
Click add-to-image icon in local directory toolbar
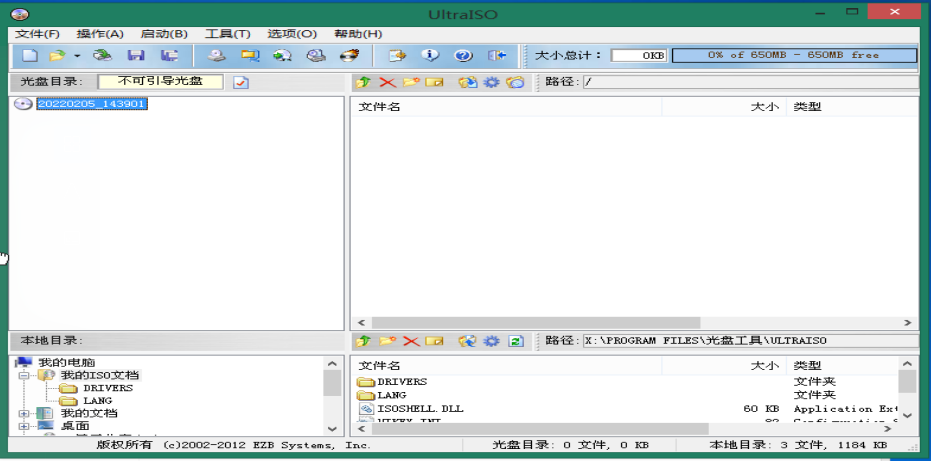[x=468, y=341]
